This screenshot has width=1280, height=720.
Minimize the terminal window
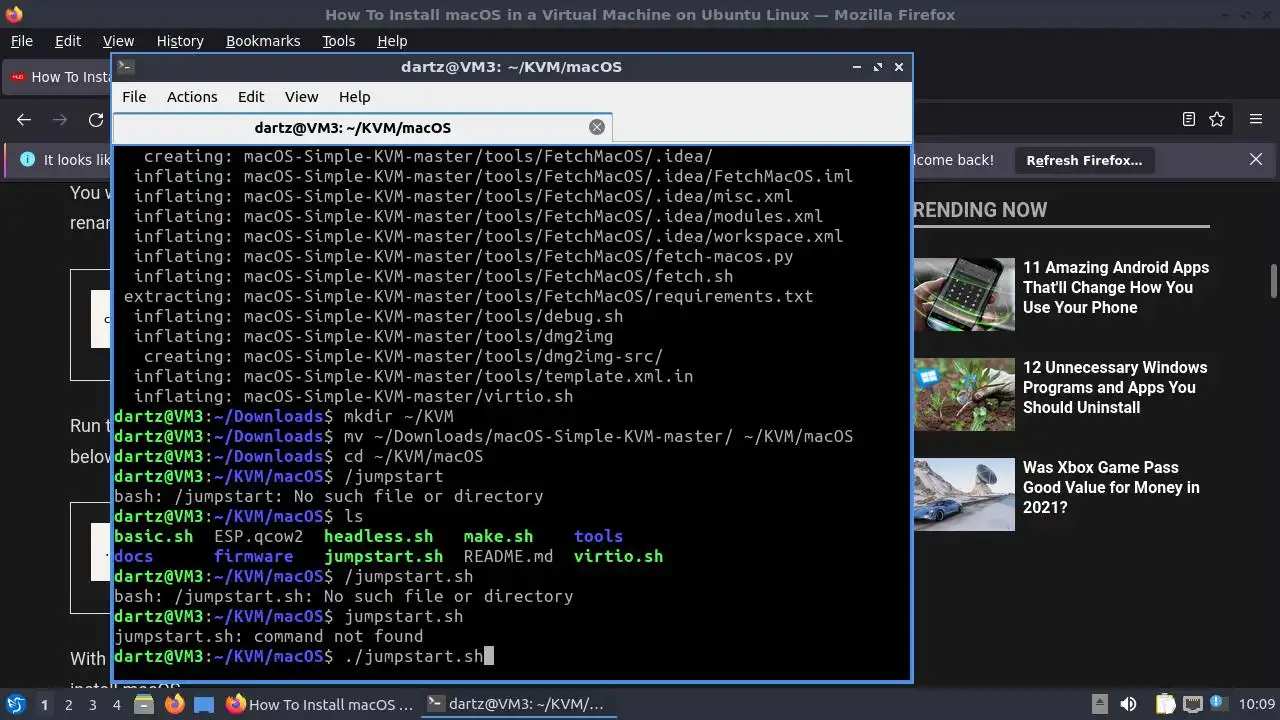pos(857,67)
